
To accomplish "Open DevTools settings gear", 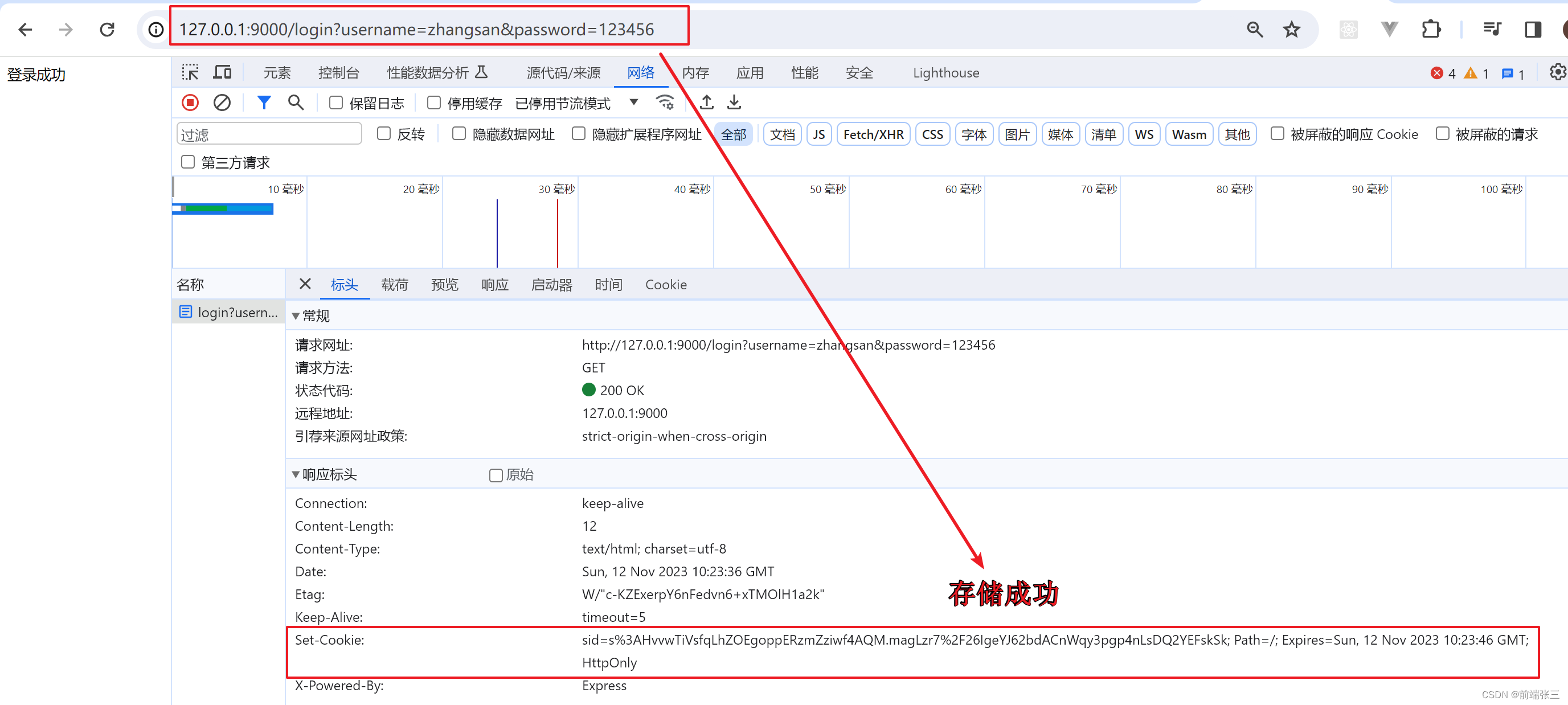I will coord(1557,72).
